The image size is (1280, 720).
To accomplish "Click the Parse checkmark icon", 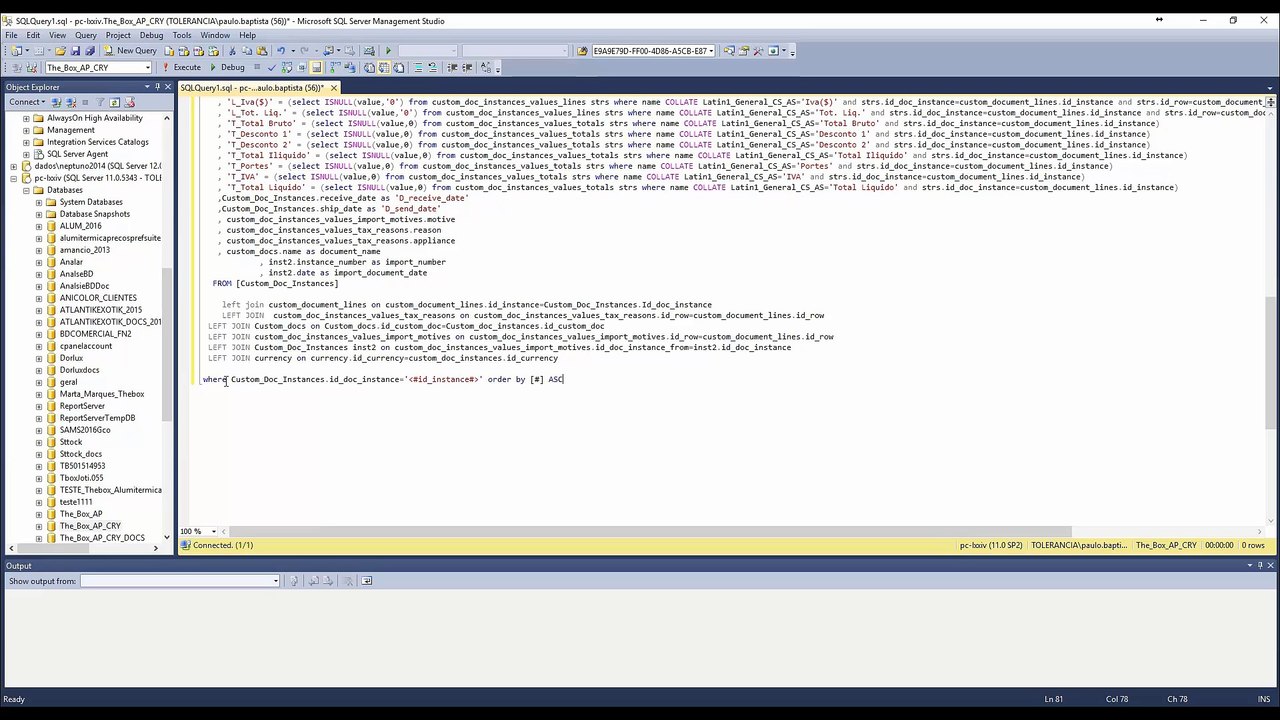I will [x=271, y=67].
